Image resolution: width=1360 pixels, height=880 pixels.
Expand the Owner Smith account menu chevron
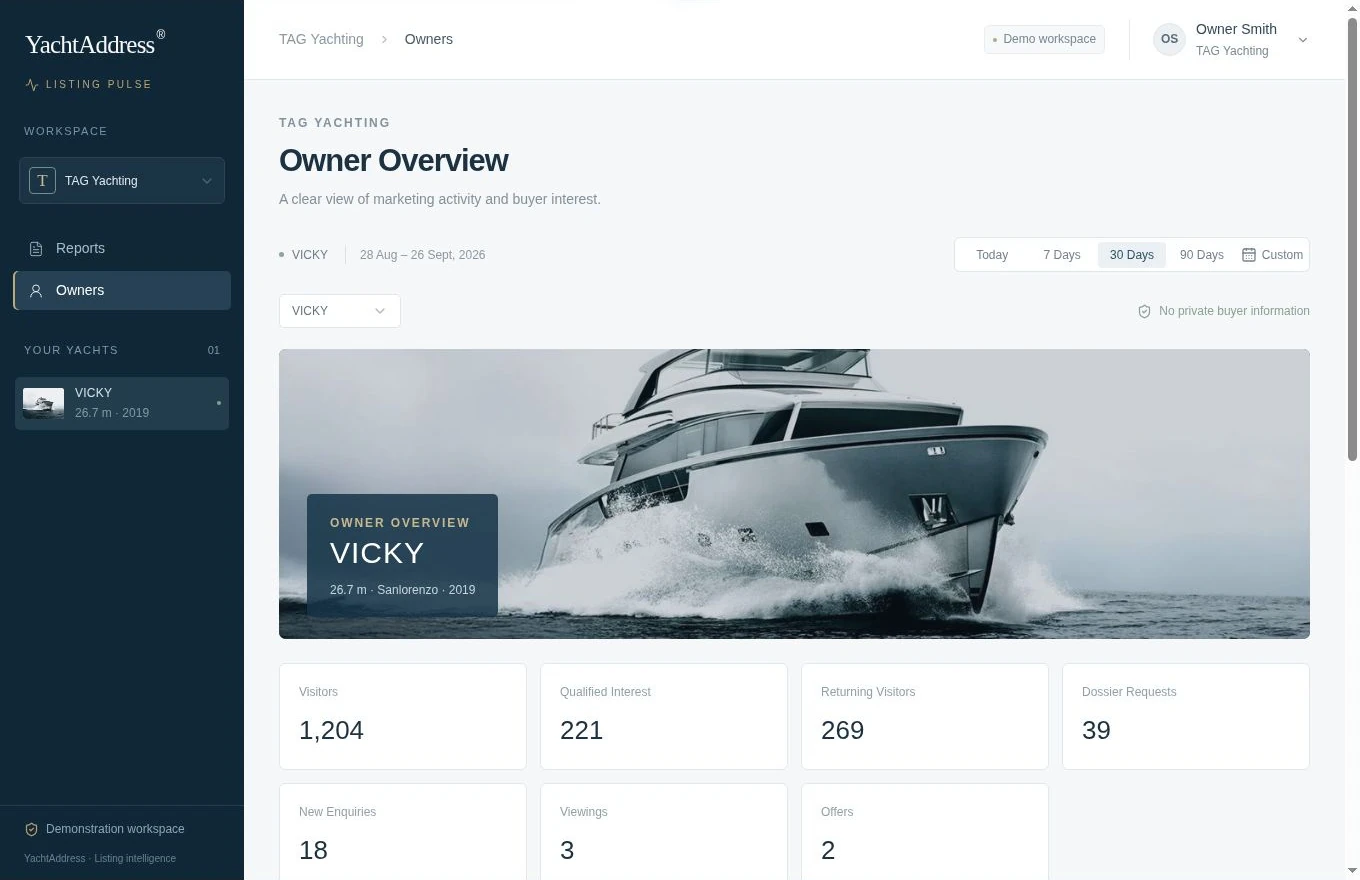tap(1302, 40)
